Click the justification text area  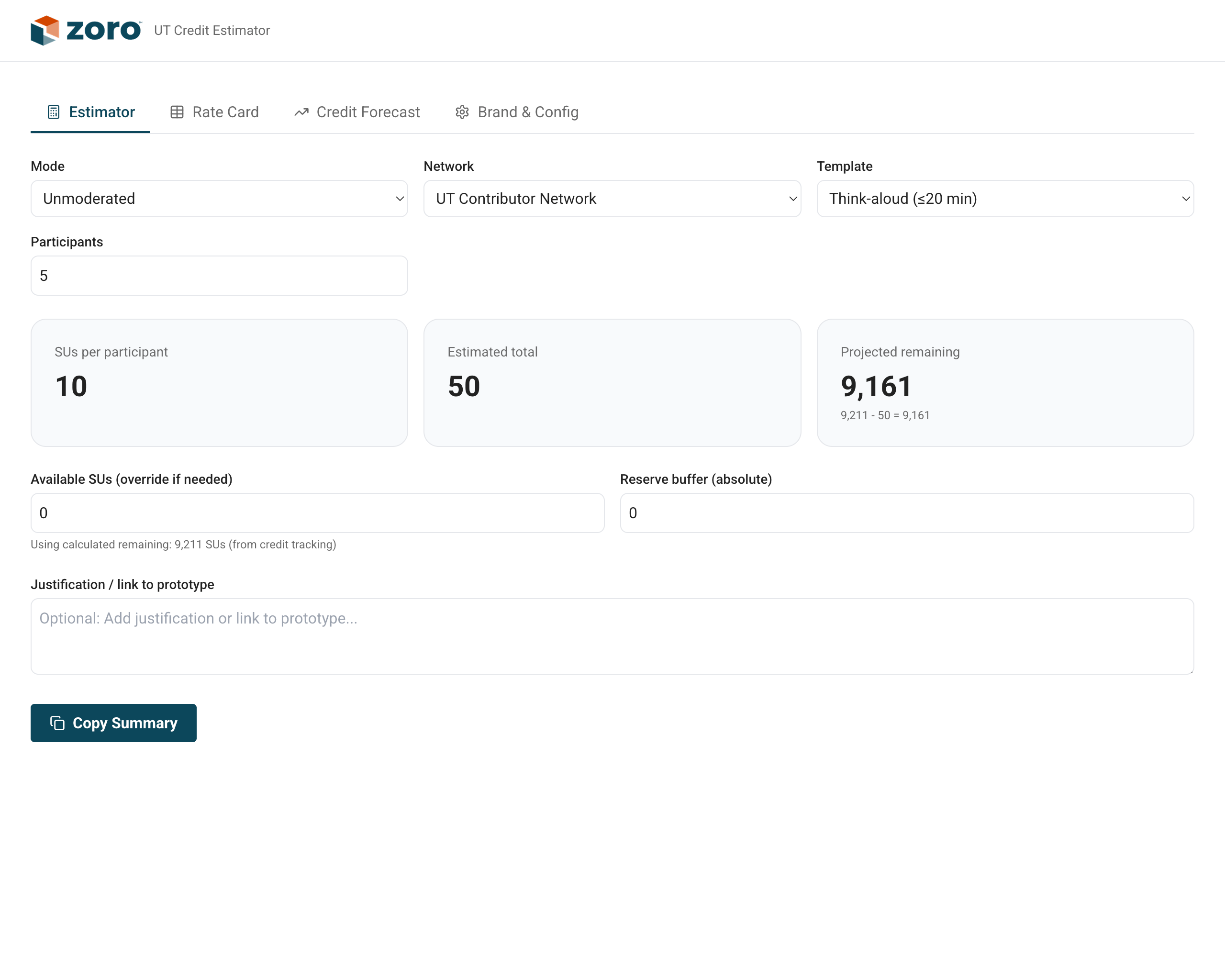pyautogui.click(x=612, y=636)
